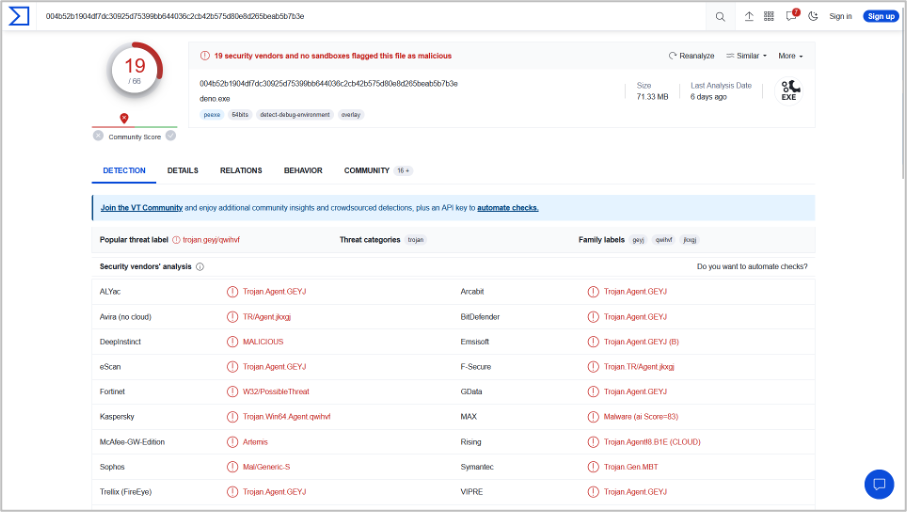Open the Similar dropdown
The width and height of the screenshot is (908, 512).
coord(746,56)
